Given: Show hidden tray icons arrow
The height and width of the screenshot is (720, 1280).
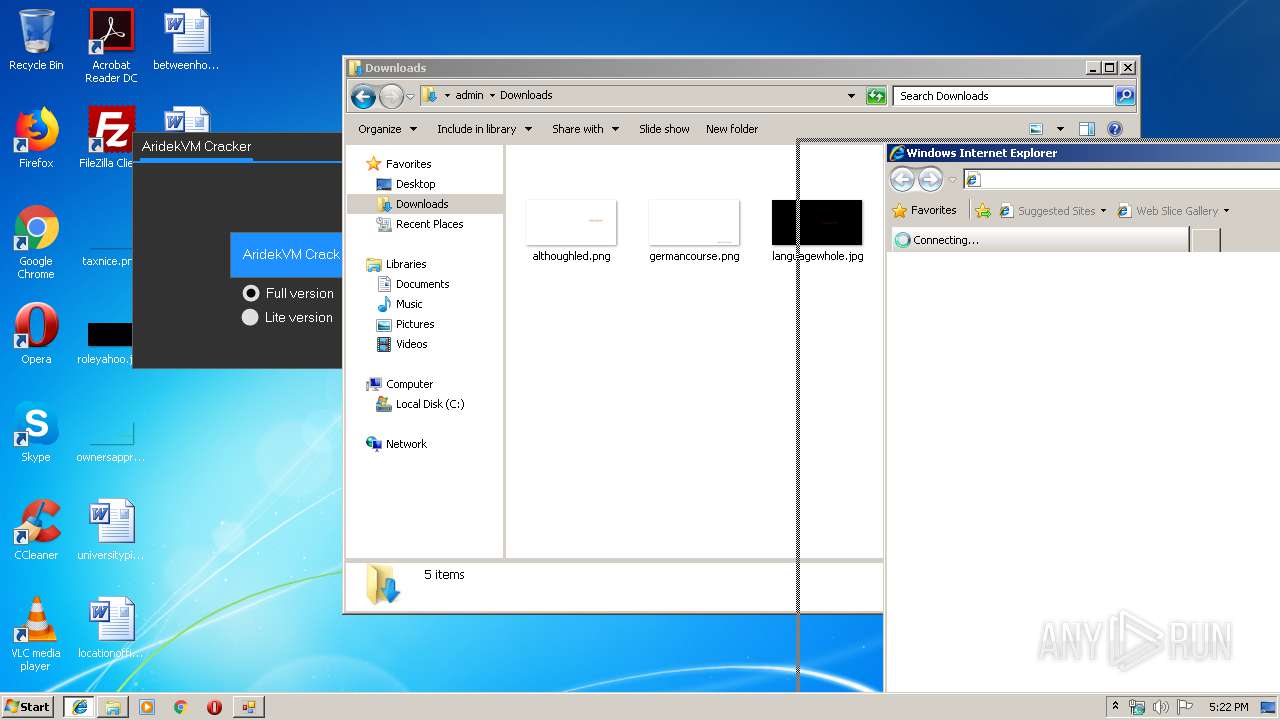Looking at the screenshot, I should point(1115,706).
